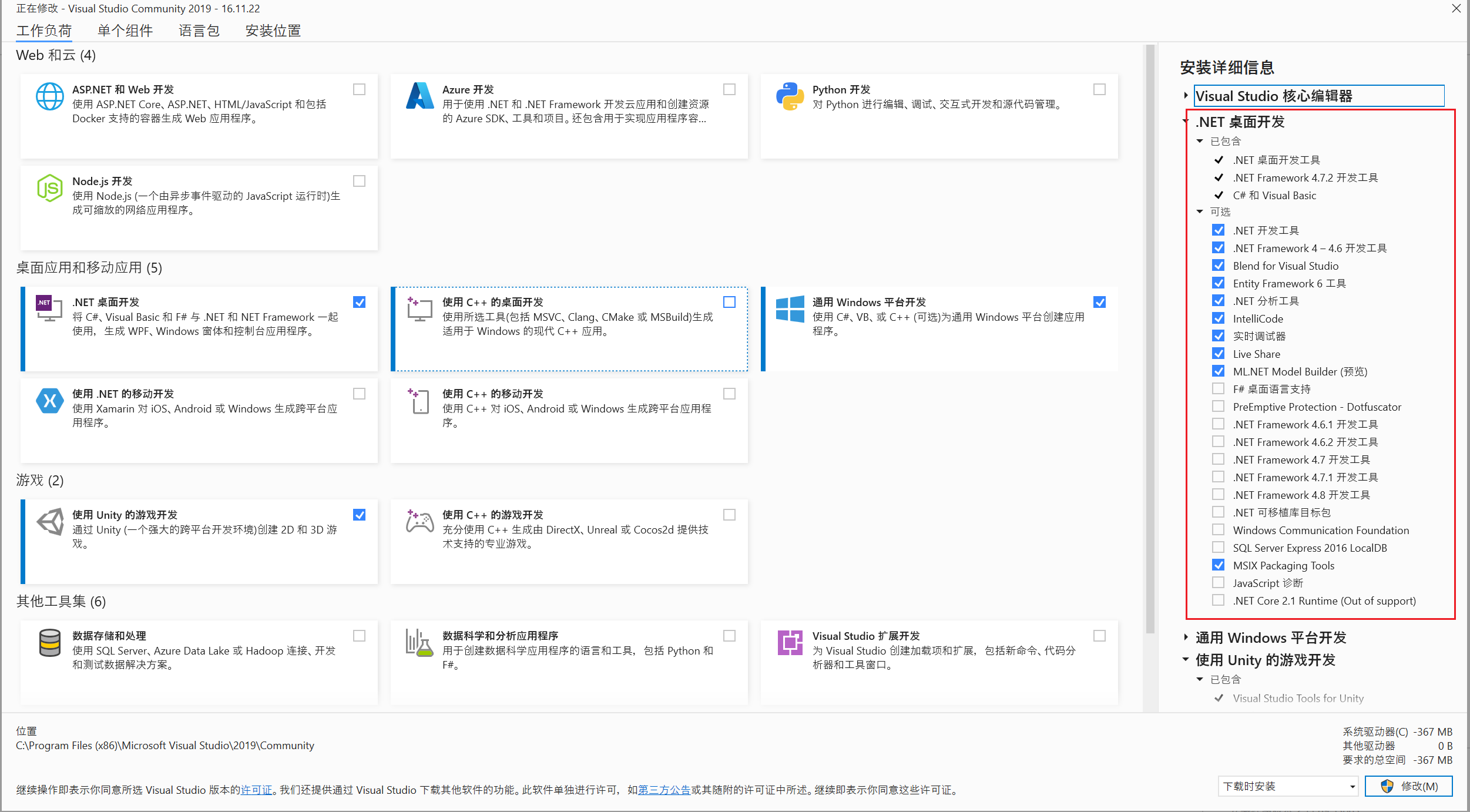The image size is (1470, 812).
Task: Check Windows Communication Foundation component
Action: (x=1219, y=529)
